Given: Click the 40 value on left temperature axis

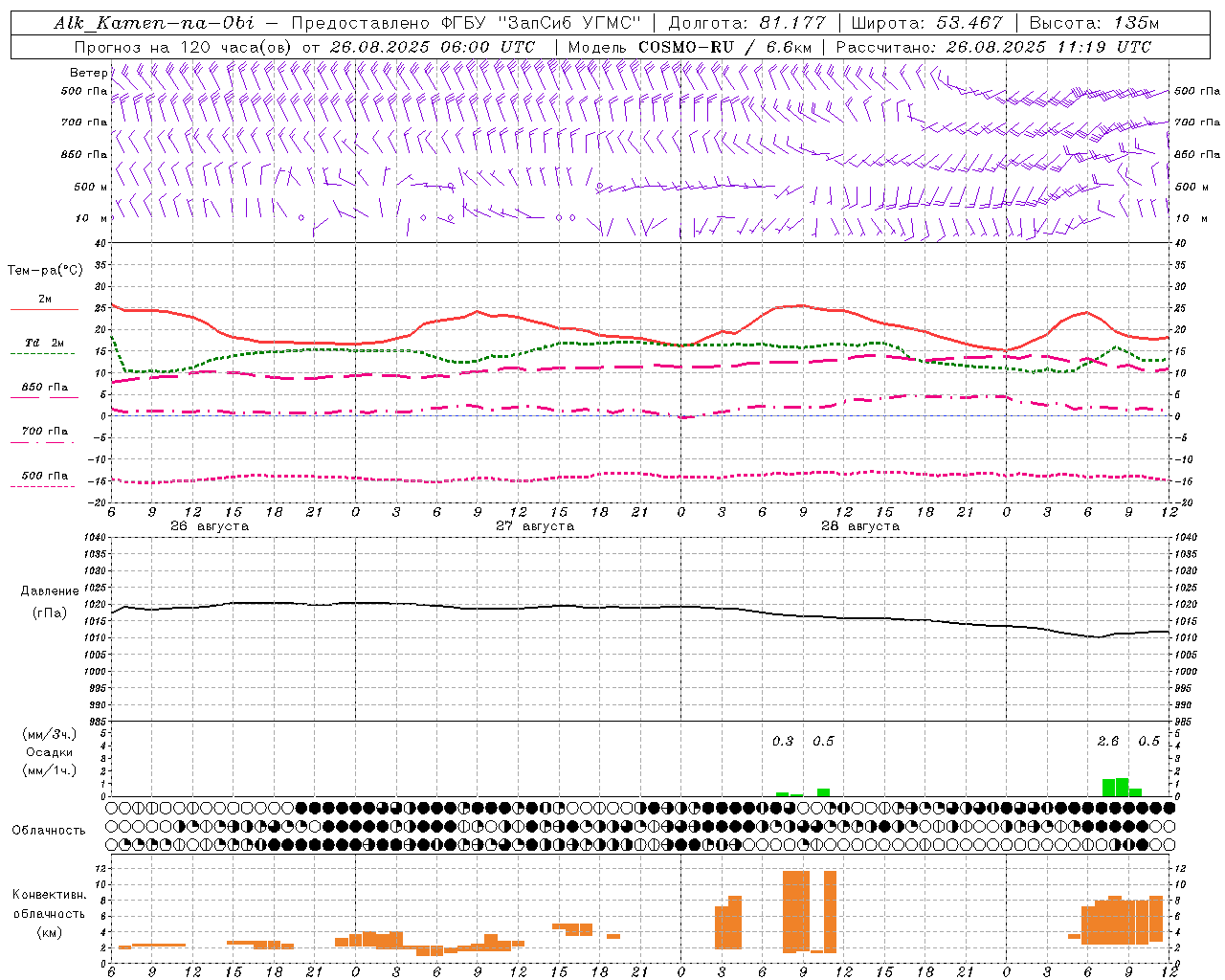Looking at the screenshot, I should [100, 243].
